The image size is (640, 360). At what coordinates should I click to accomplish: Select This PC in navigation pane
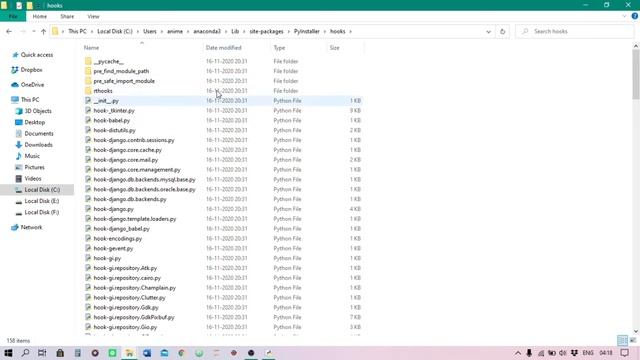[30, 99]
